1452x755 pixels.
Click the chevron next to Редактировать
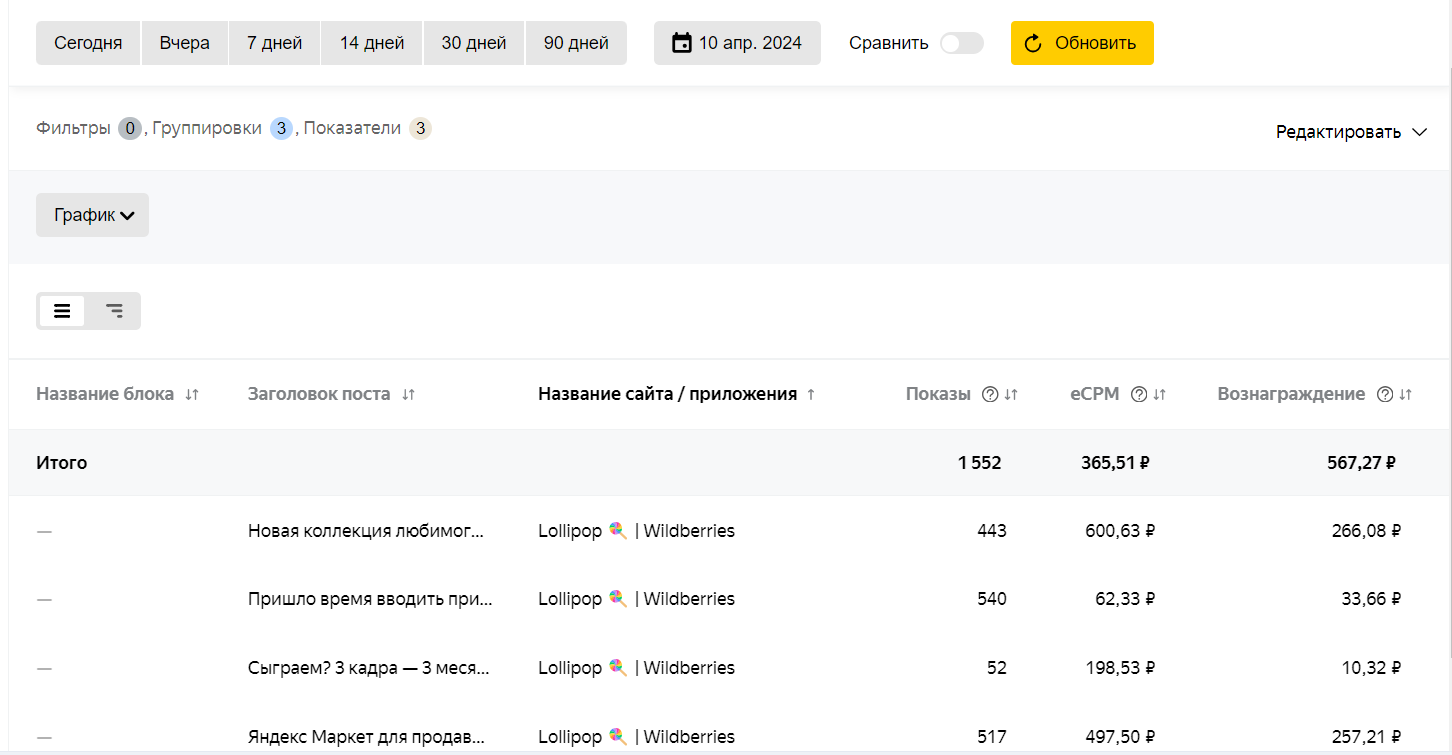1419,132
